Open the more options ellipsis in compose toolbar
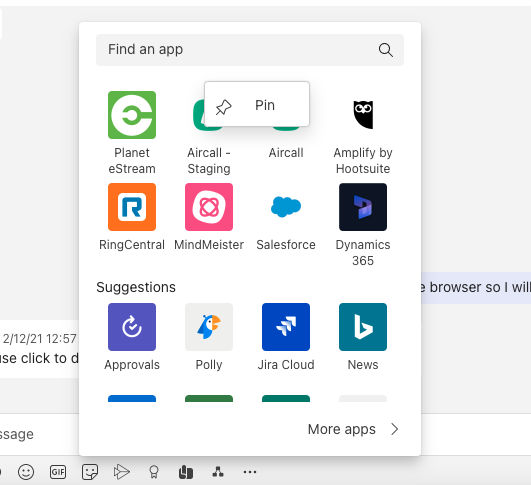The image size is (531, 485). coord(250,471)
